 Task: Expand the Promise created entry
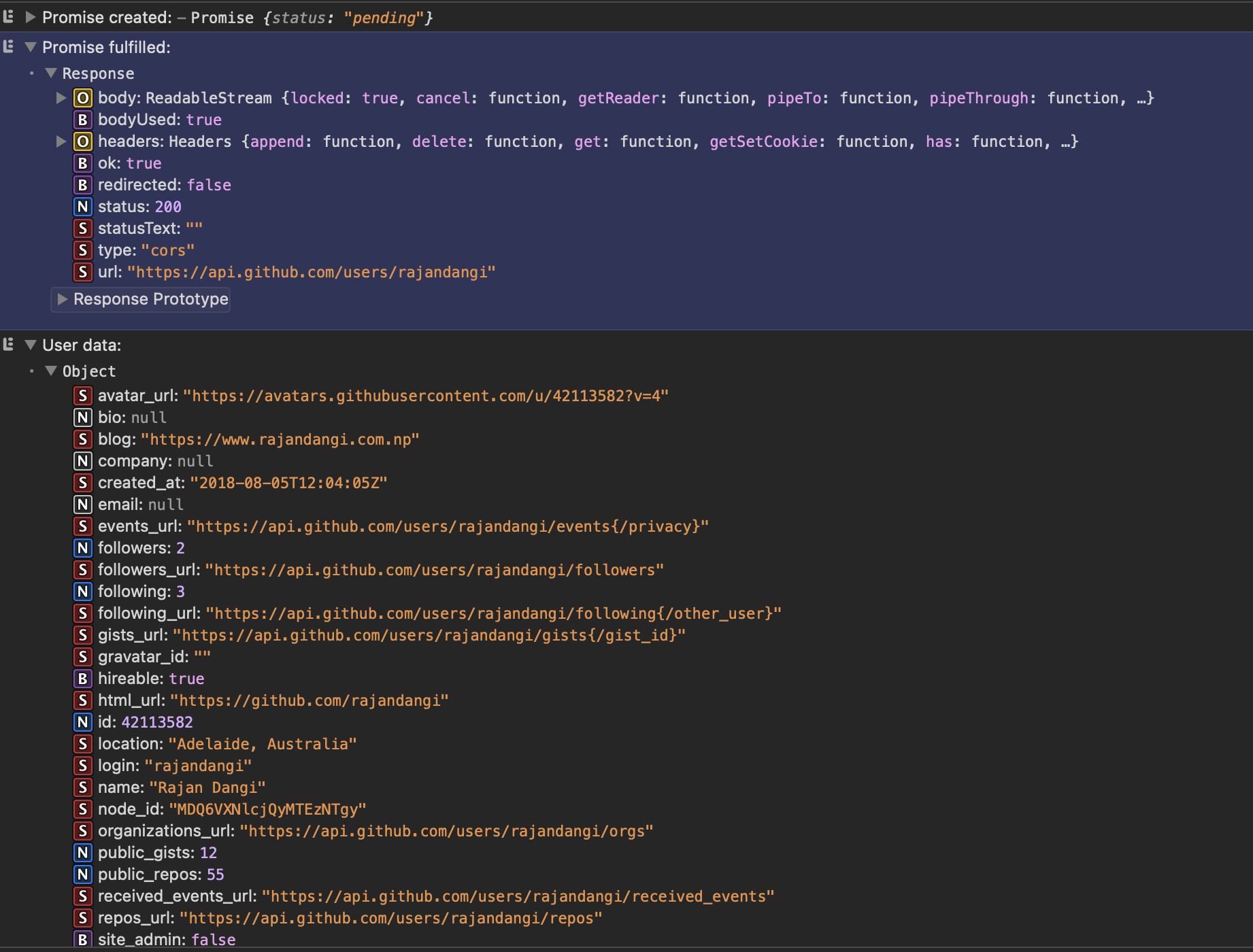click(x=30, y=17)
